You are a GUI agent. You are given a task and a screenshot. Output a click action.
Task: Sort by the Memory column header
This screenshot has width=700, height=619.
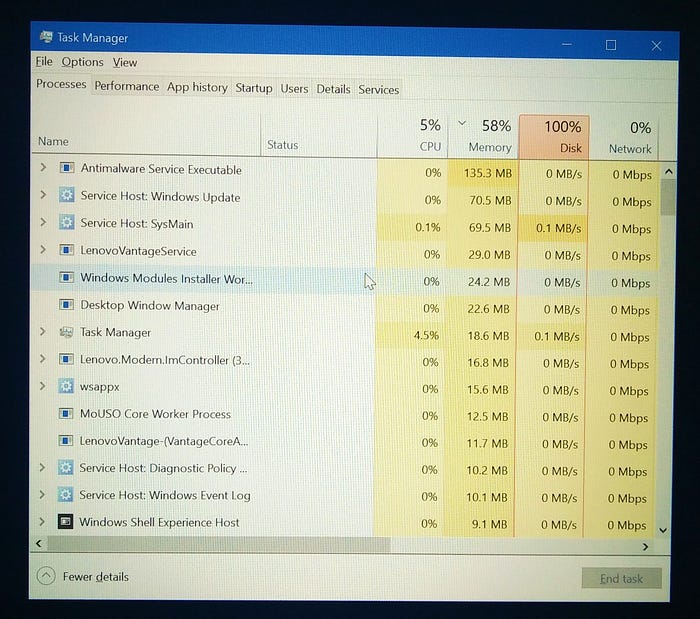(x=483, y=137)
